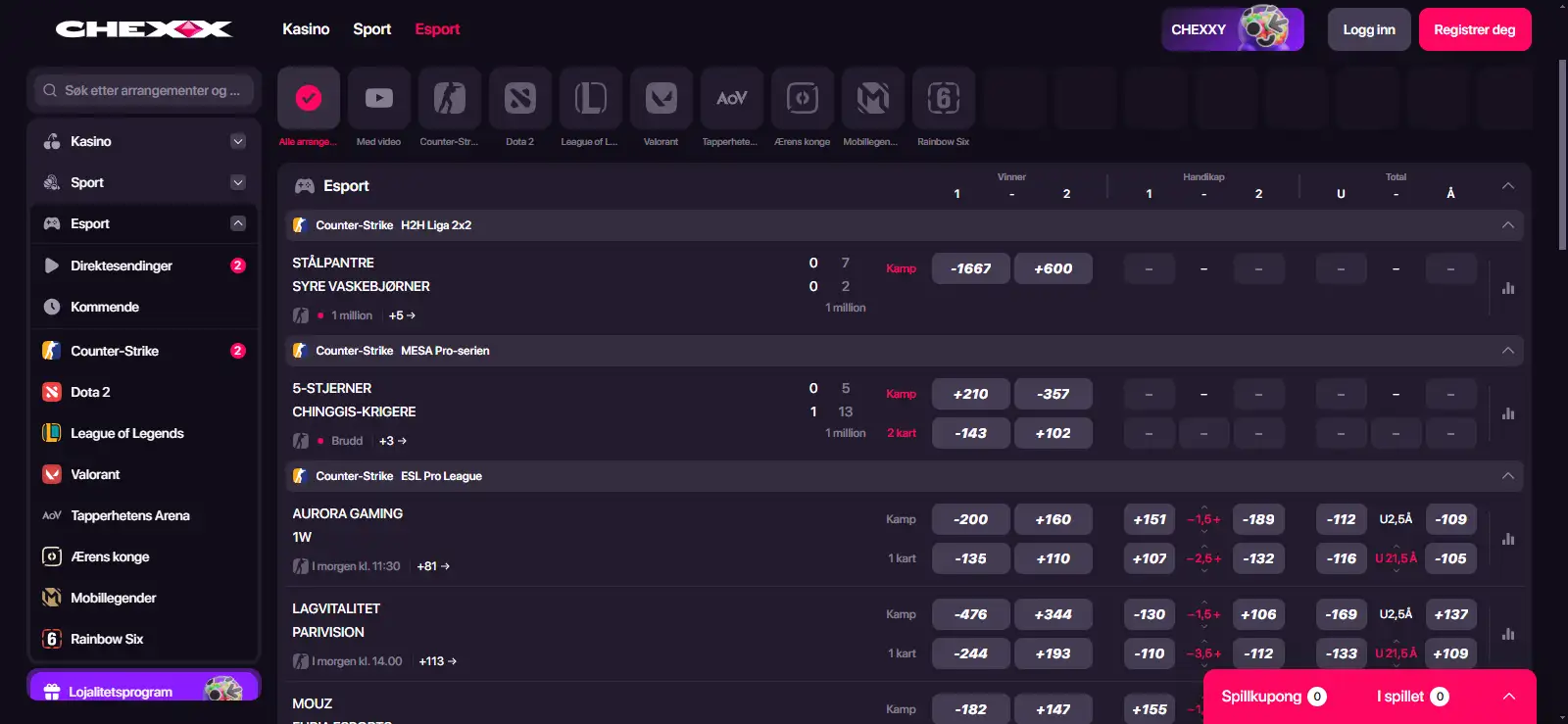The height and width of the screenshot is (724, 1568).
Task: Open Valorant in the sidebar
Action: click(144, 474)
